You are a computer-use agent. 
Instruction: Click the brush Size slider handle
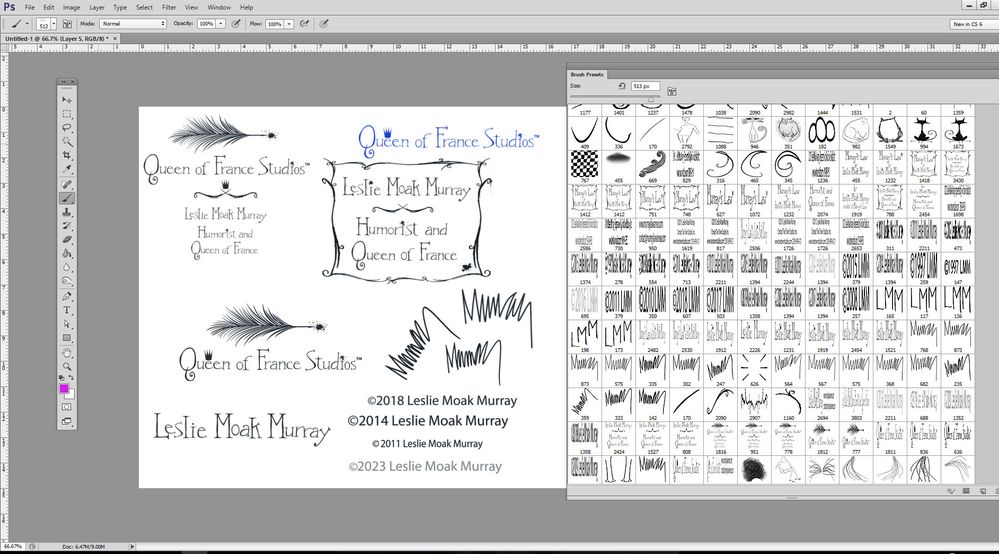tap(650, 99)
